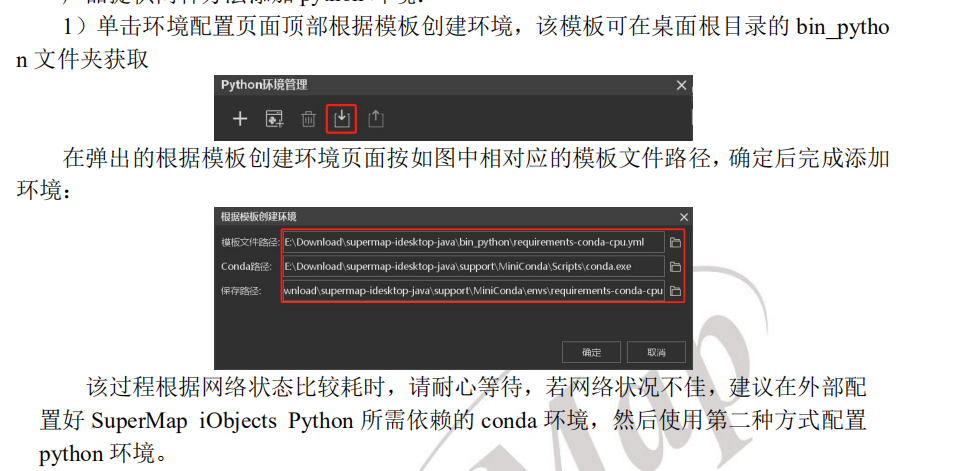Click the plus icon to add a Python environment
This screenshot has width=963, height=471.
point(240,119)
